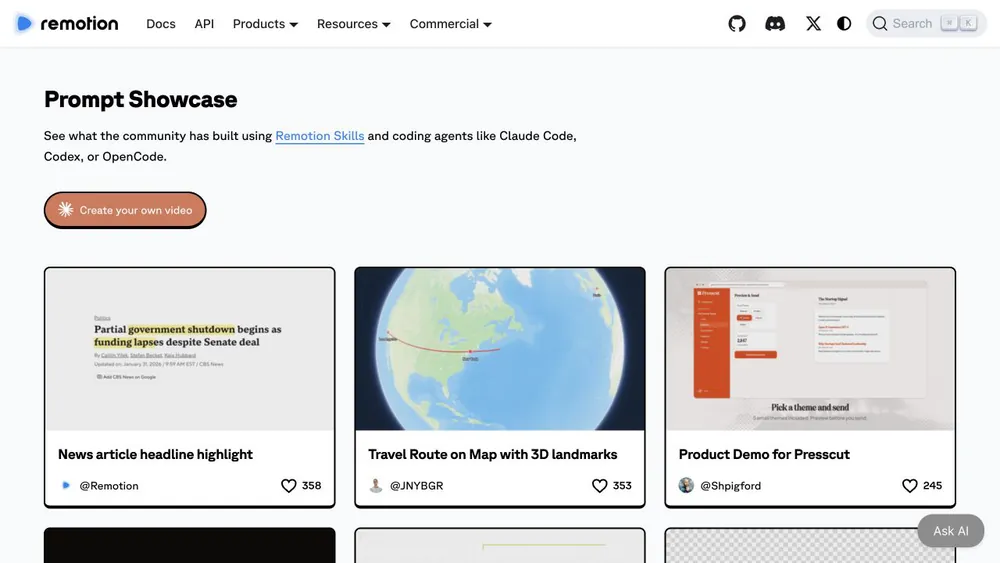This screenshot has height=563, width=1000.
Task: Click the 353 likes count
Action: pos(622,486)
